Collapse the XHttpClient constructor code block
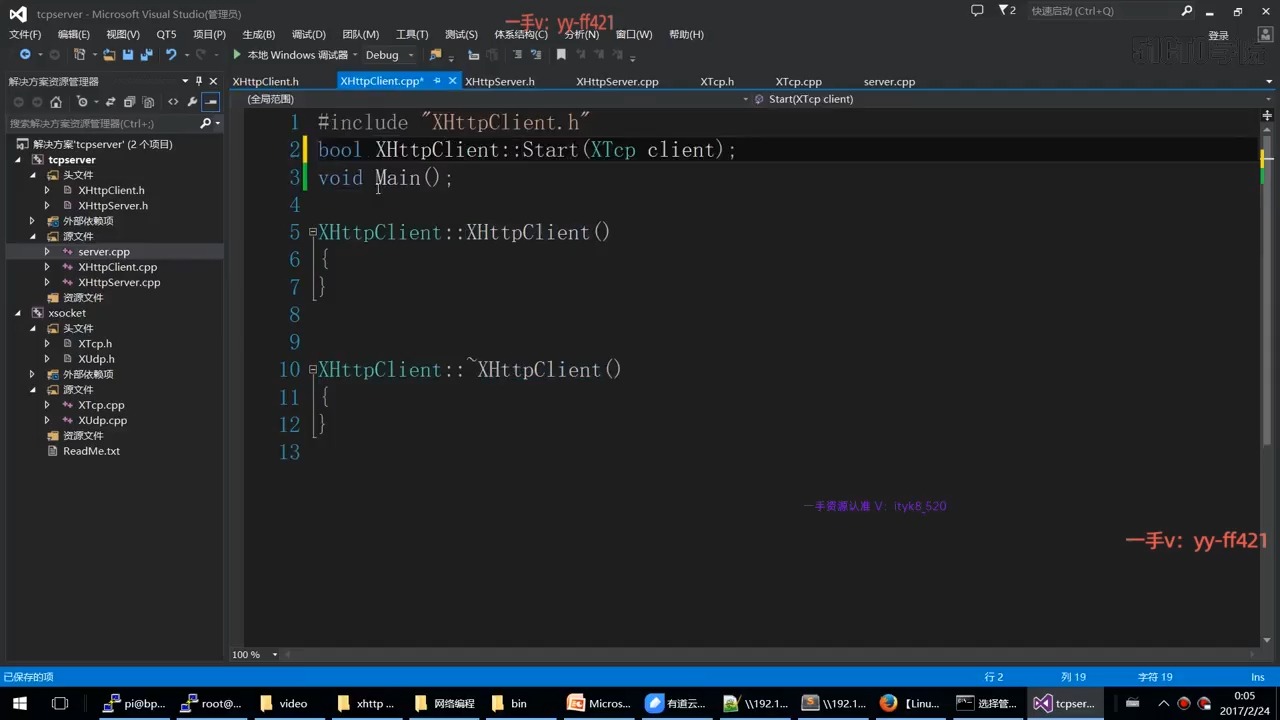The height and width of the screenshot is (720, 1280). [312, 232]
